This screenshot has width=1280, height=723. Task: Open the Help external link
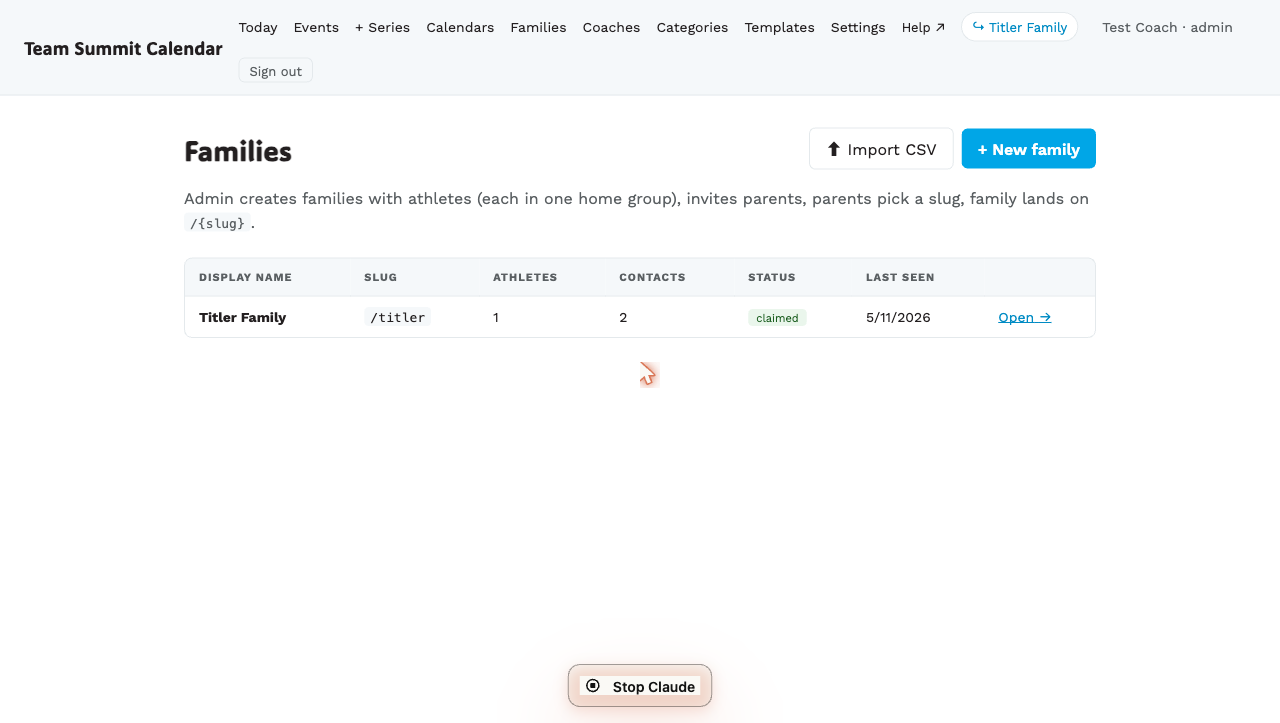tap(923, 27)
